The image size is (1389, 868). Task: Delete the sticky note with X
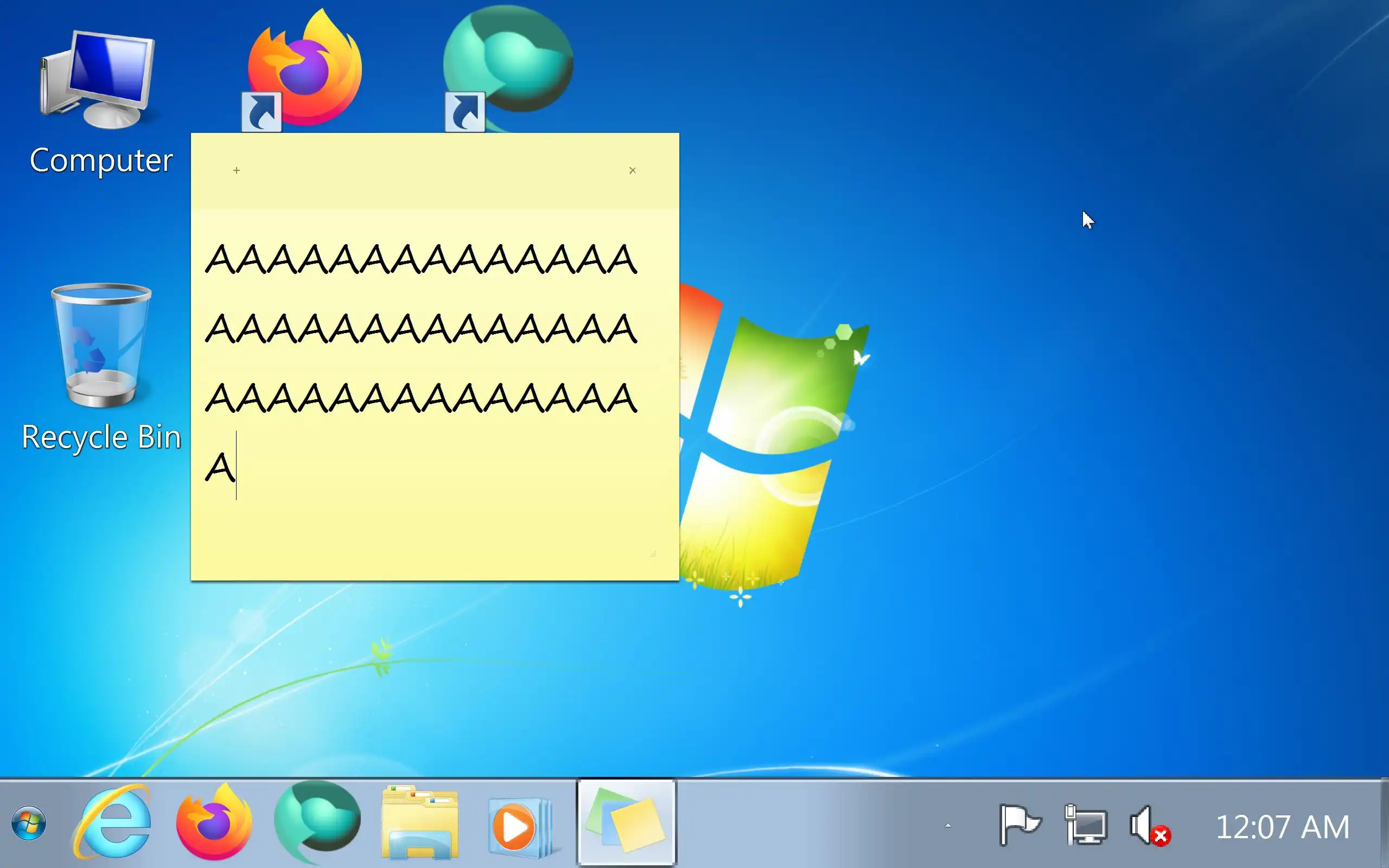point(633,170)
